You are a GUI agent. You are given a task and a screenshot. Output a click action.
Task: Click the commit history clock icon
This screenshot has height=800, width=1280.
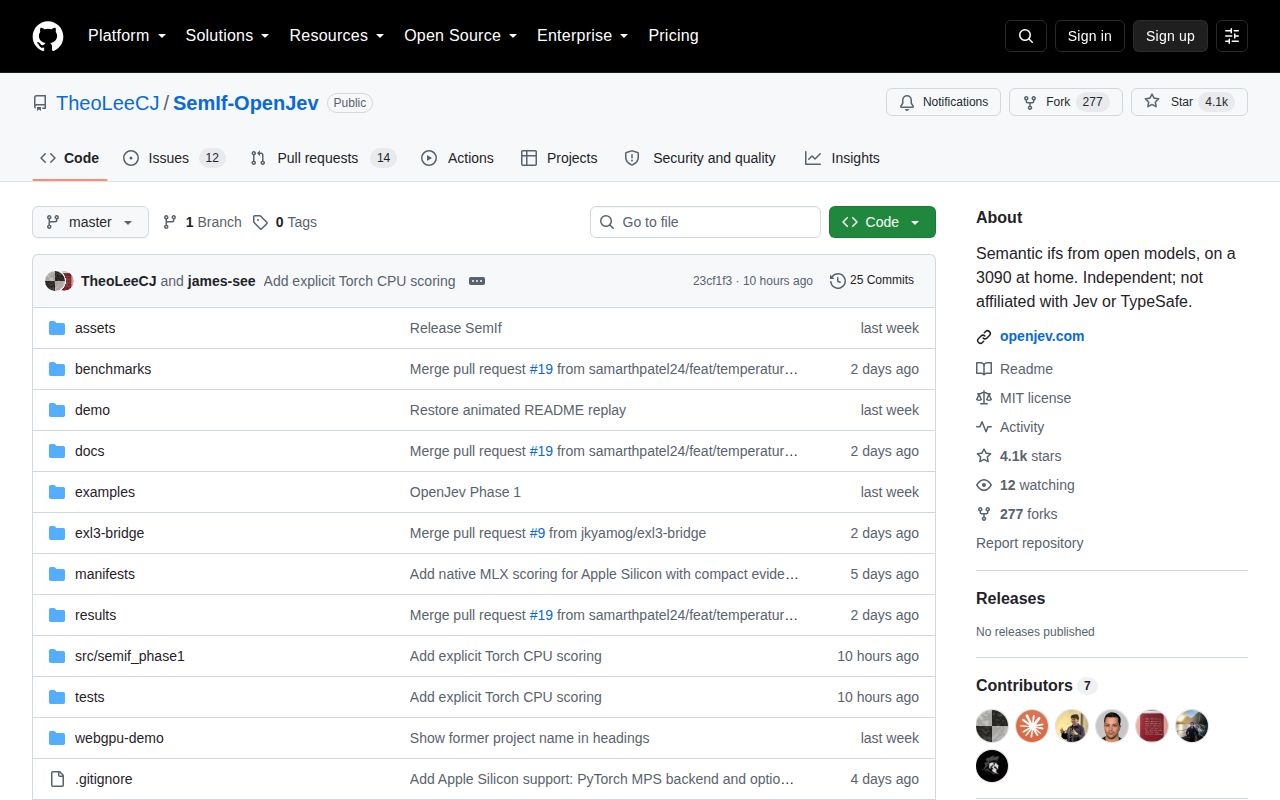click(838, 281)
